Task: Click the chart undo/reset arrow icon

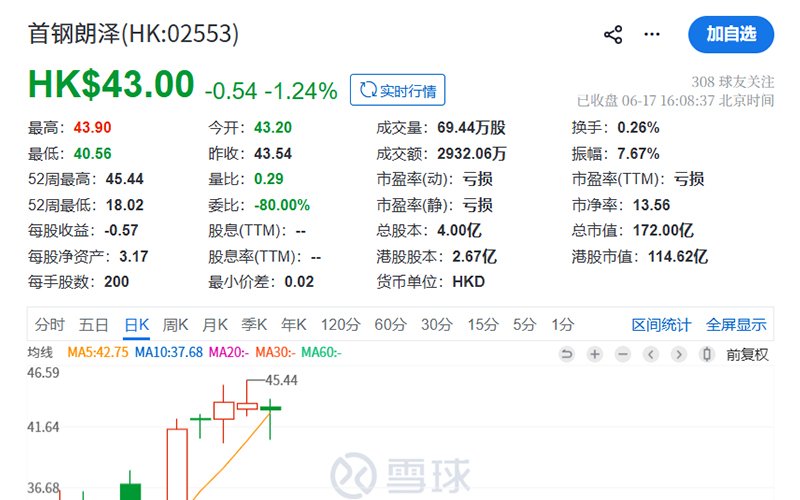Action: click(567, 354)
